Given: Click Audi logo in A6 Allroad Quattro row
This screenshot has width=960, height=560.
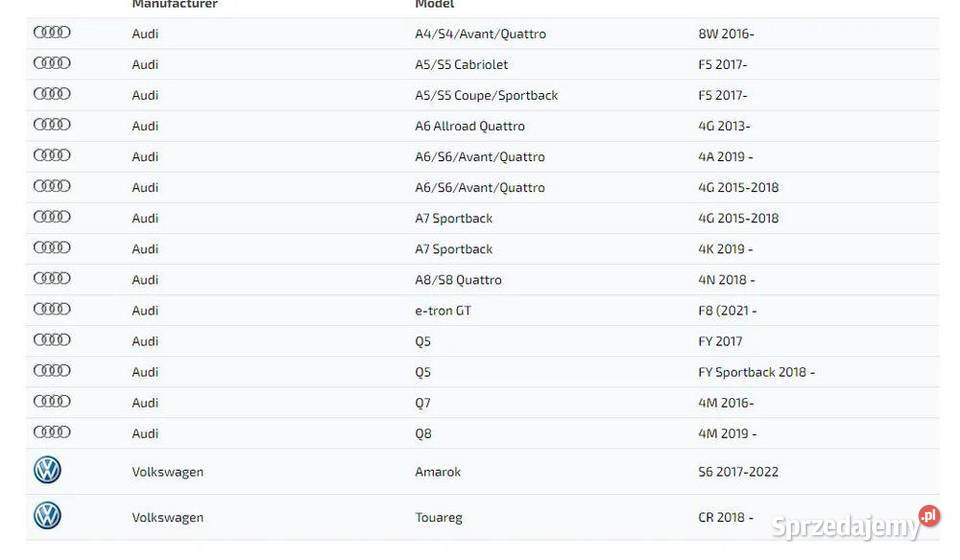Looking at the screenshot, I should coord(52,125).
